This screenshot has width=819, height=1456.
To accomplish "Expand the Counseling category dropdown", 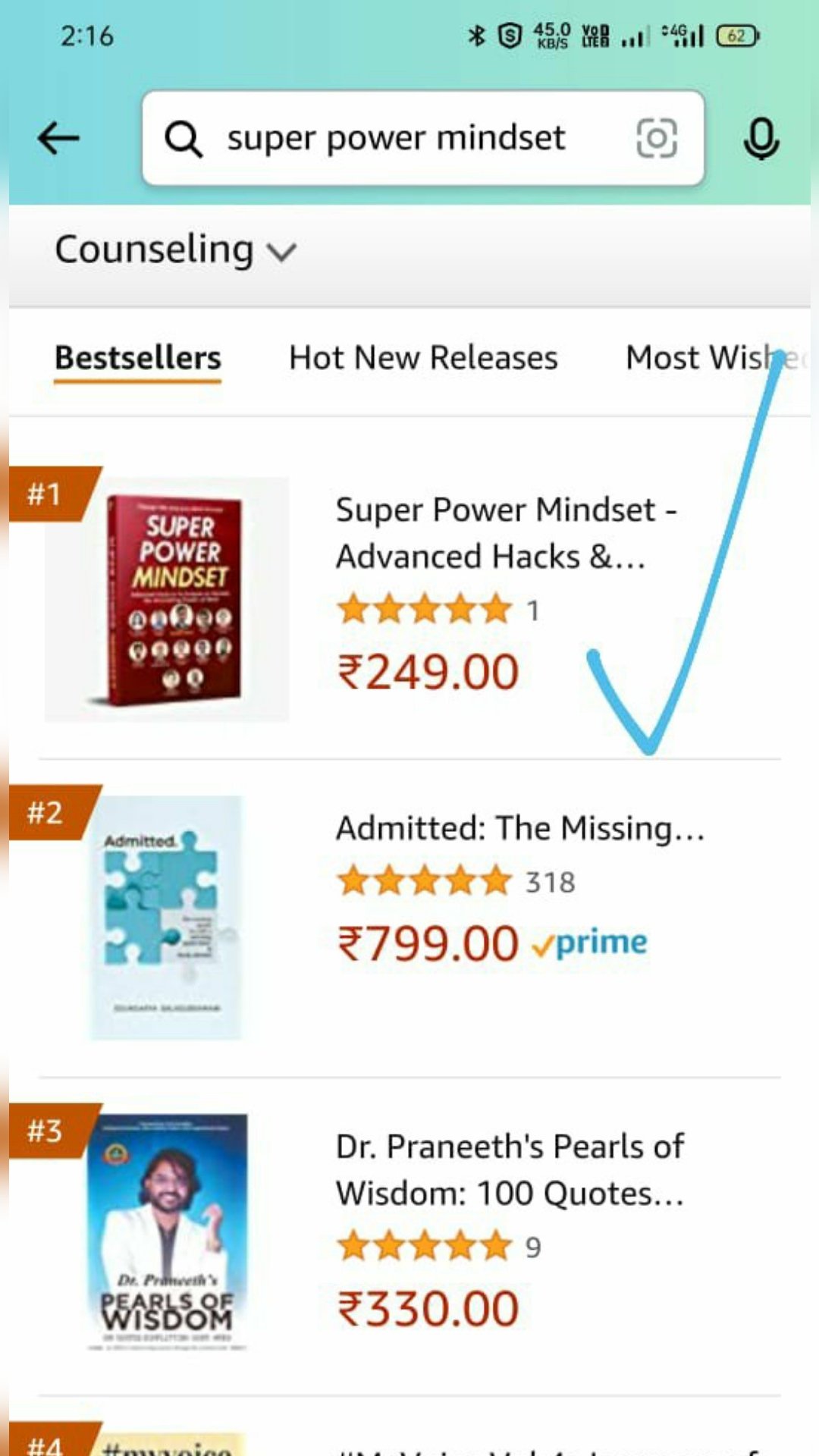I will pos(175,249).
